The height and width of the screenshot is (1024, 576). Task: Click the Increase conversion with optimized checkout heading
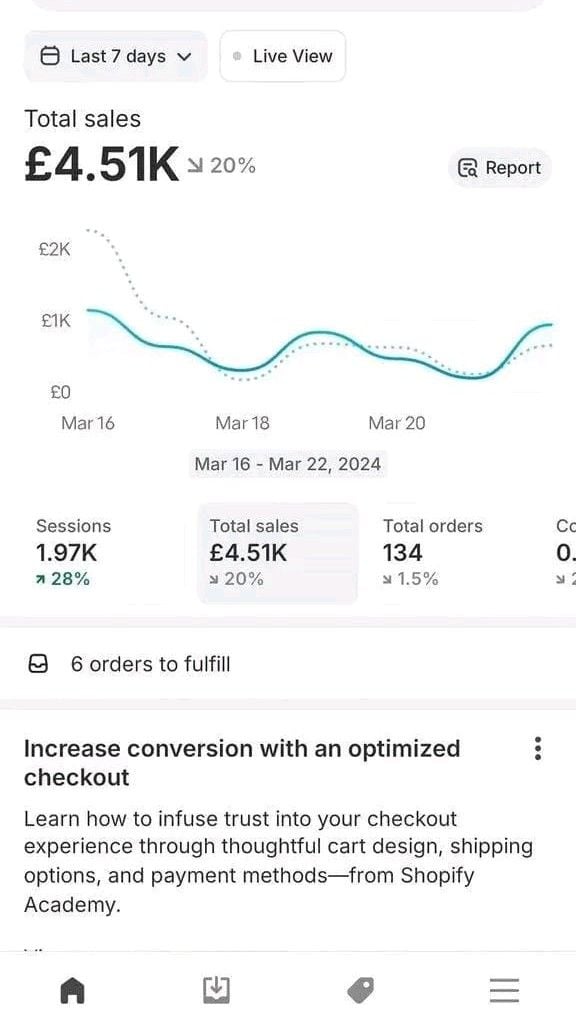coord(242,762)
